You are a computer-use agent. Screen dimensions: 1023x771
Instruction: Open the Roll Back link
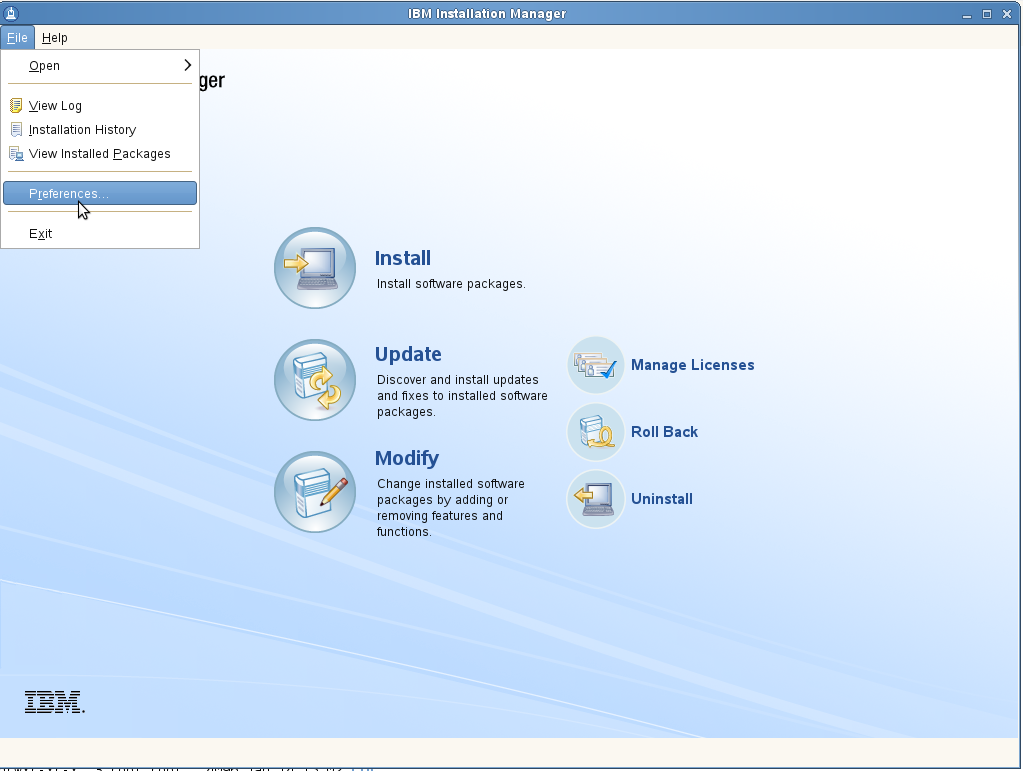pos(664,432)
